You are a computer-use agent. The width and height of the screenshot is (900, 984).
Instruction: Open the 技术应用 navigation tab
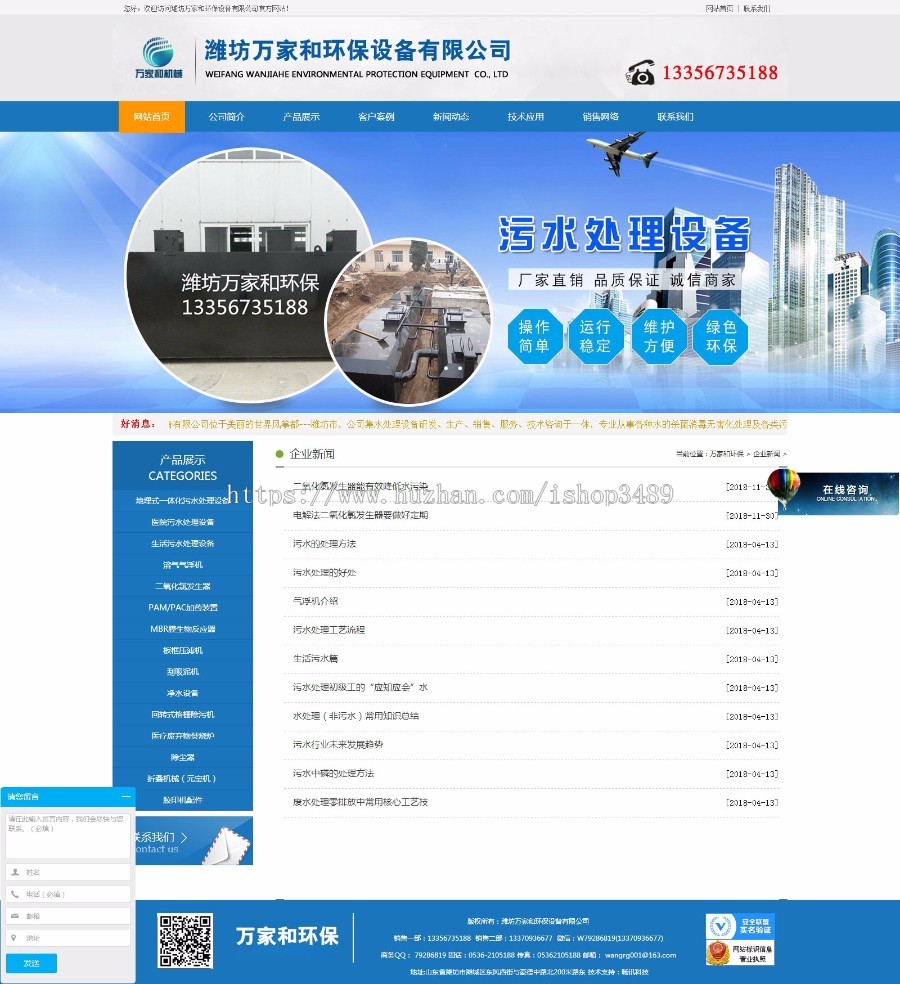click(x=525, y=117)
